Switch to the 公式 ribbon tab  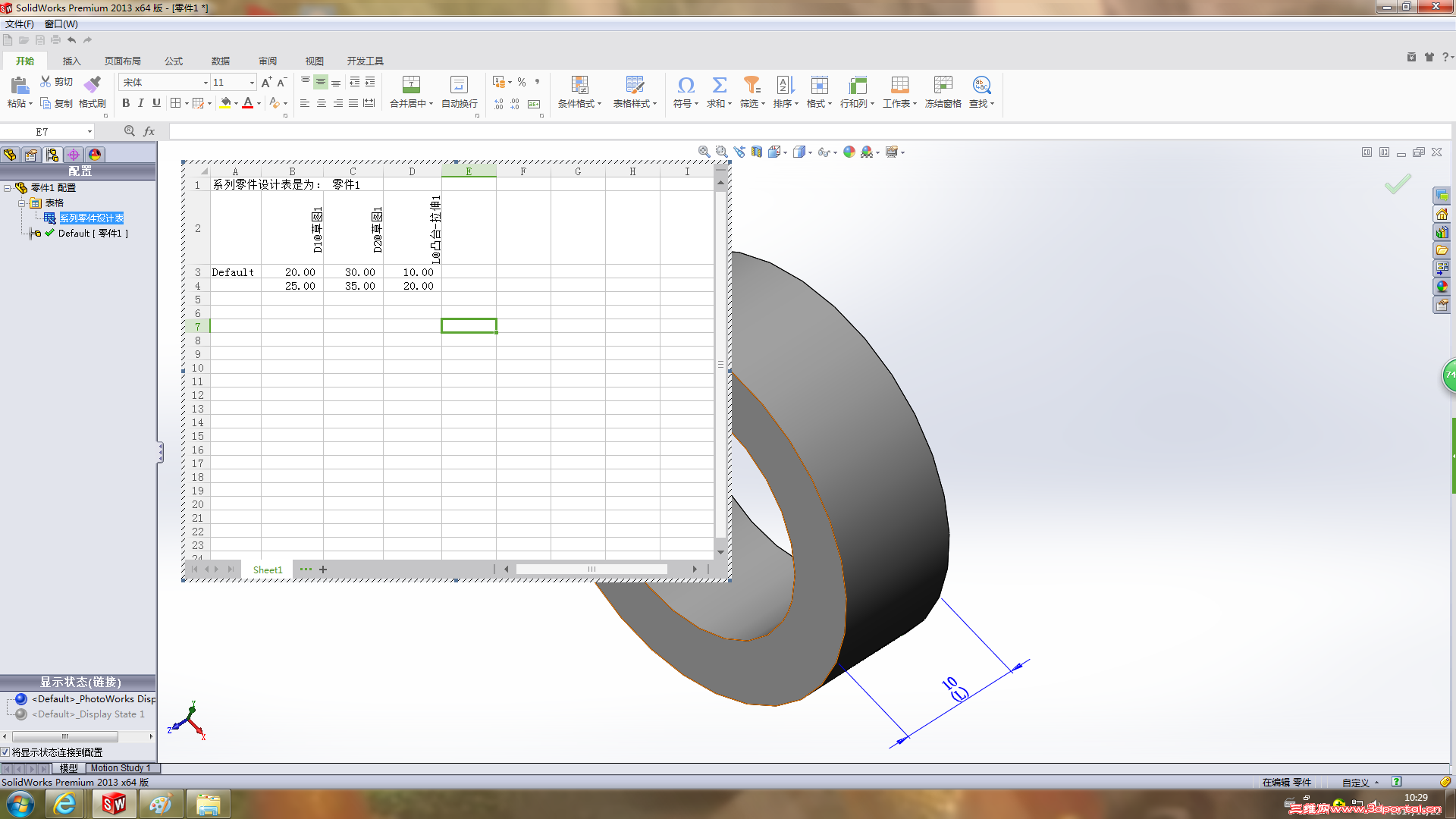point(174,61)
